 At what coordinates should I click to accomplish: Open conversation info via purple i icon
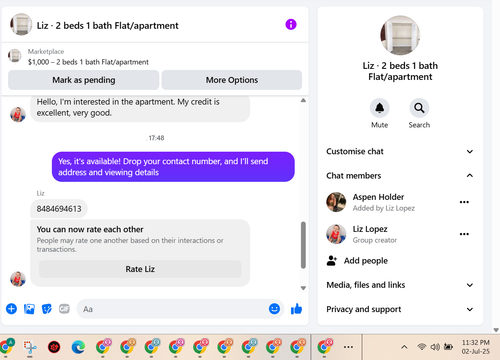291,24
